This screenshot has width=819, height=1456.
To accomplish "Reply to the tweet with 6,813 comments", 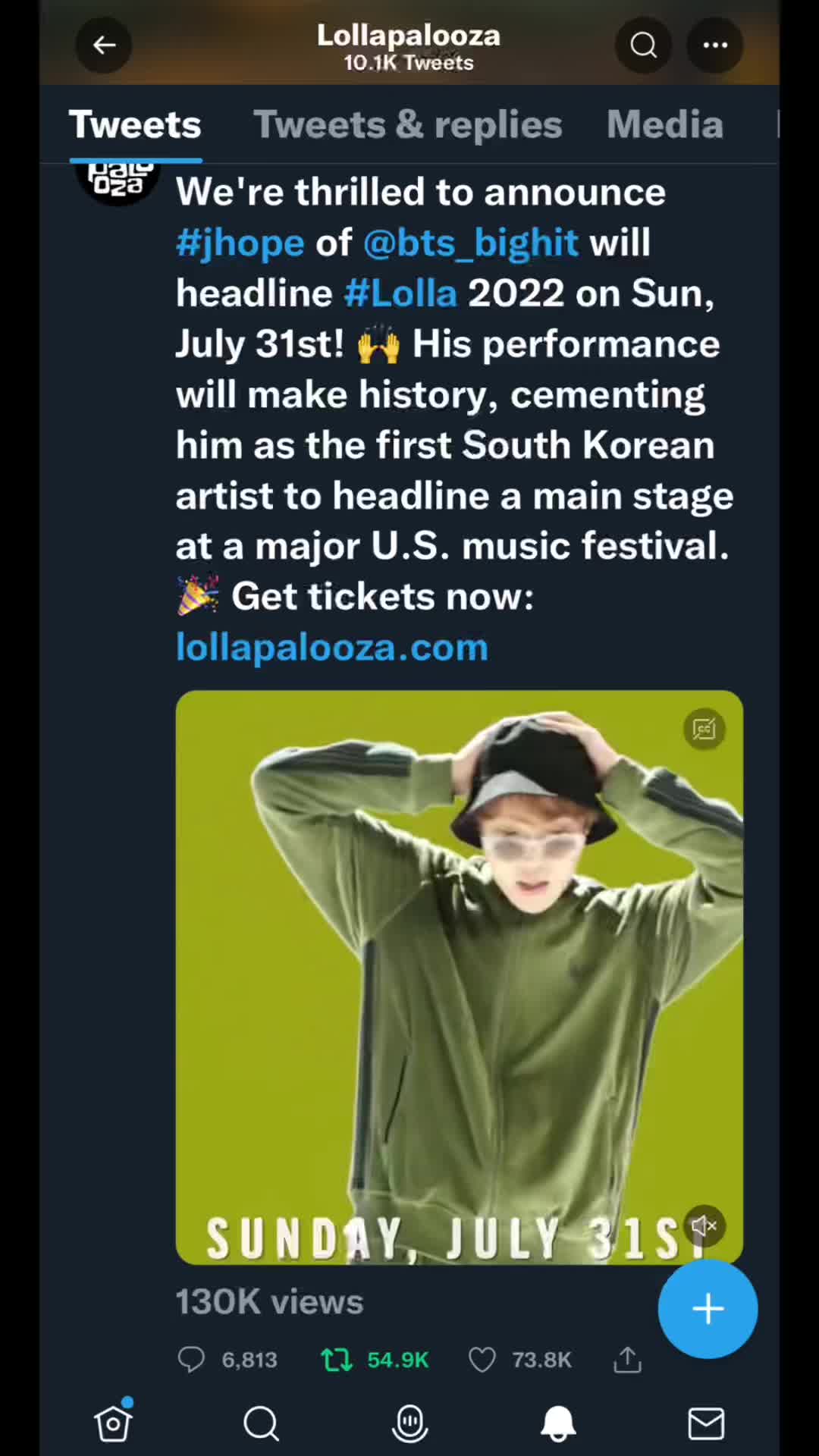I will pos(191,1360).
